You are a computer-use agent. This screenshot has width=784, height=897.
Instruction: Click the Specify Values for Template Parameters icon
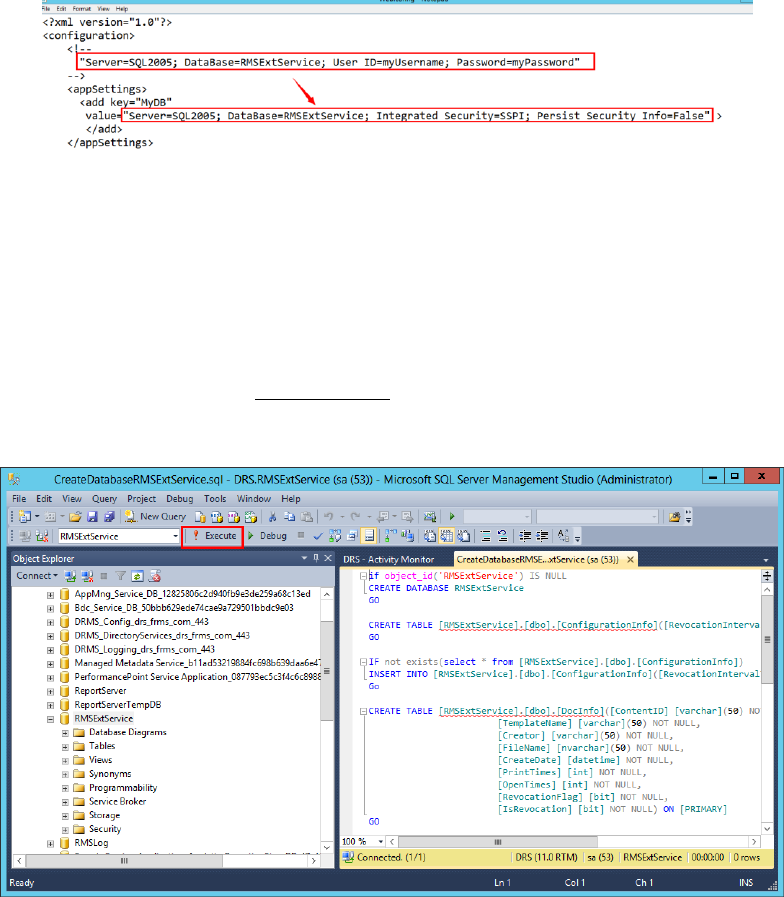pos(563,536)
